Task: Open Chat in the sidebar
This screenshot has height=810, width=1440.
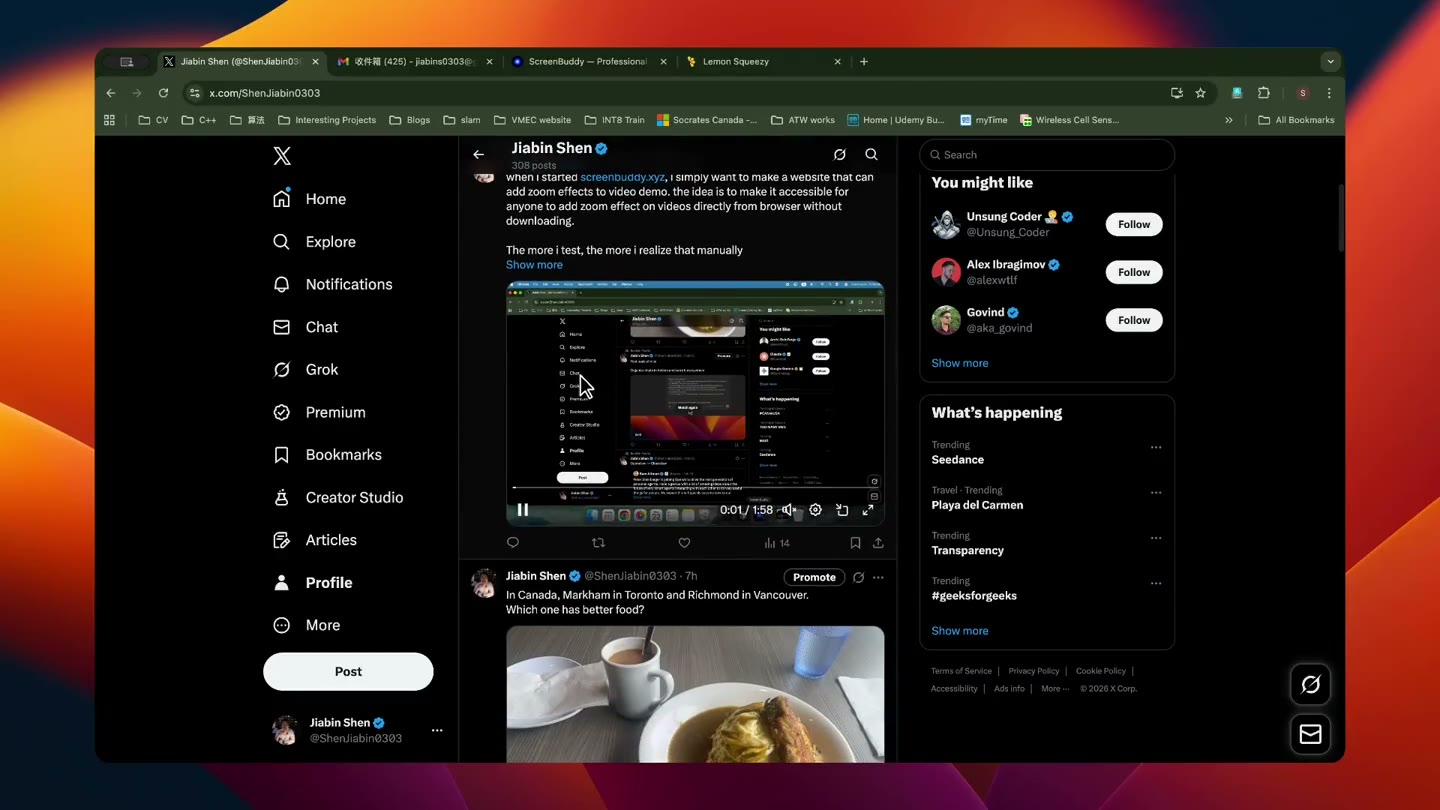Action: click(305, 327)
